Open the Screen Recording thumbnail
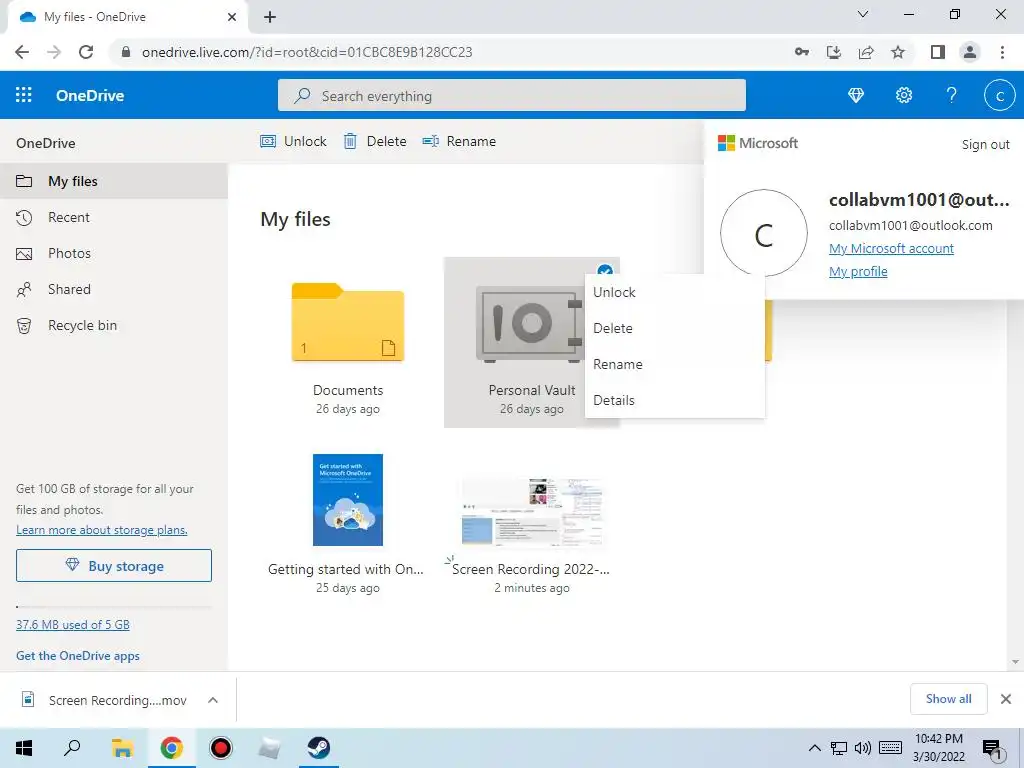The width and height of the screenshot is (1024, 768). click(532, 512)
